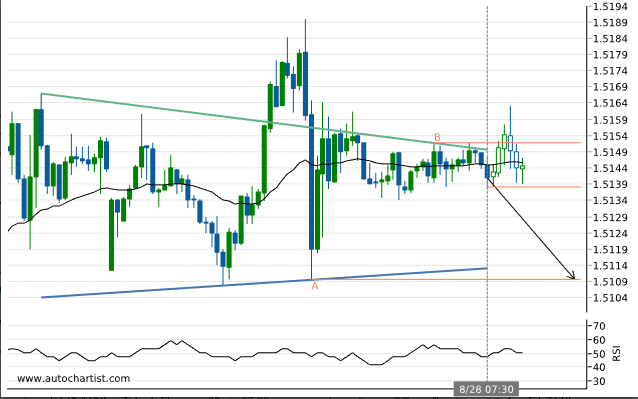Click the 8/28 07:30 time label
This screenshot has height=399, width=638.
coord(486,389)
